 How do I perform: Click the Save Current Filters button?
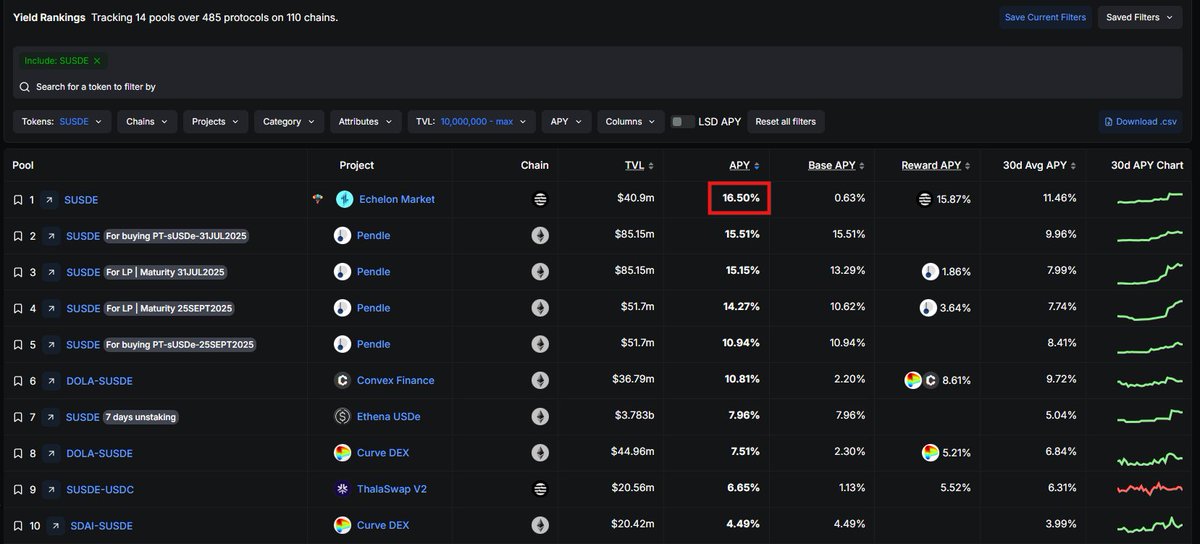coord(1045,17)
